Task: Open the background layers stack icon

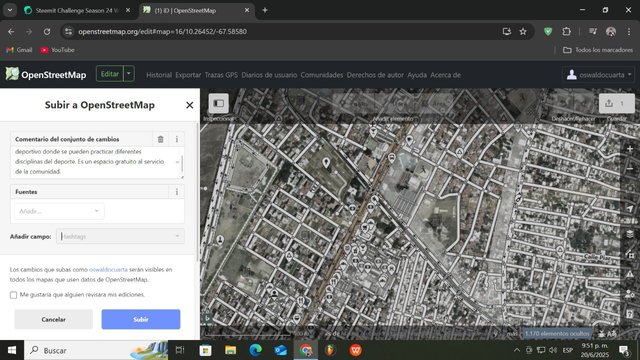Action: (x=630, y=234)
